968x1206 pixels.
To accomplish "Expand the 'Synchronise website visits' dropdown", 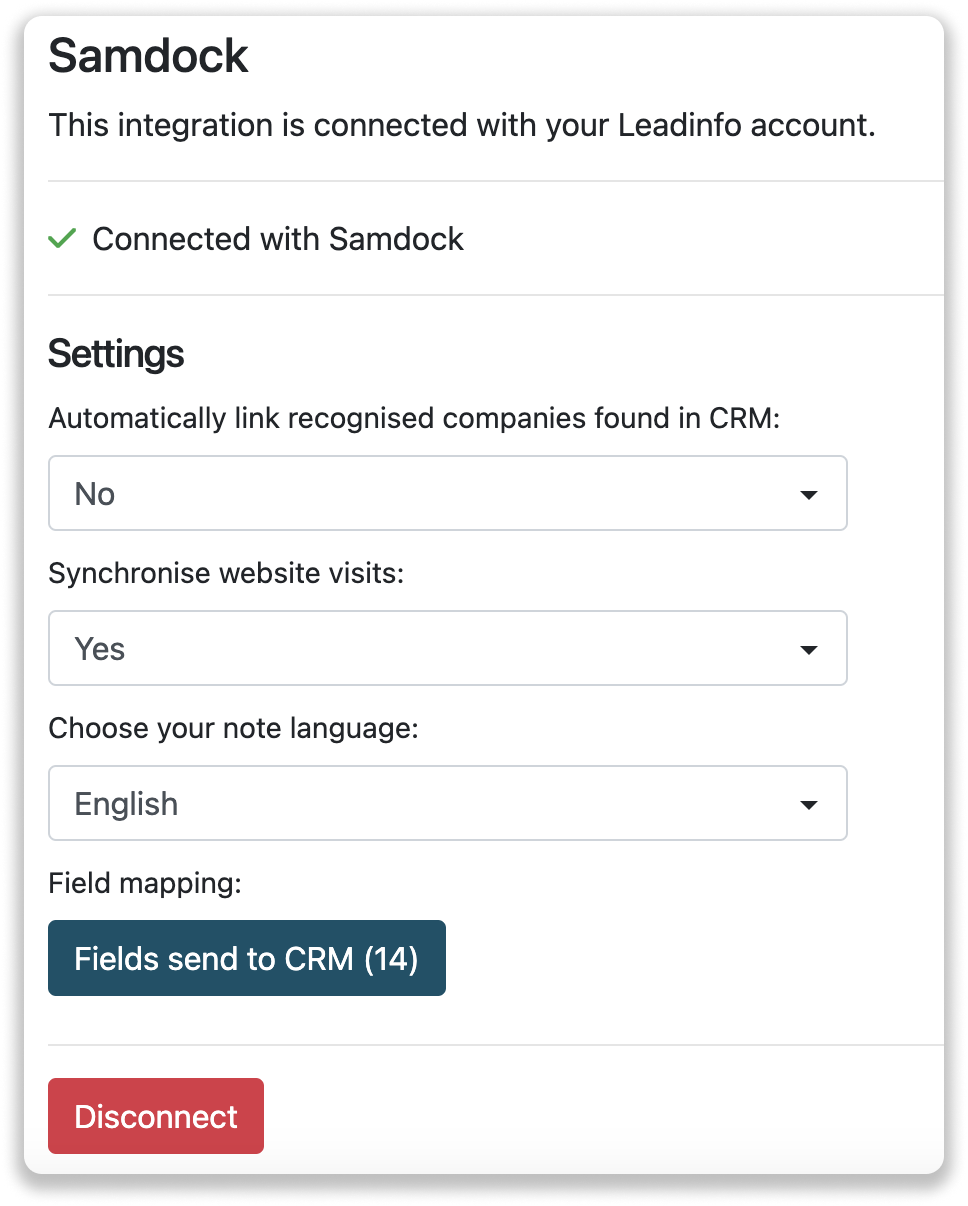I will (446, 648).
